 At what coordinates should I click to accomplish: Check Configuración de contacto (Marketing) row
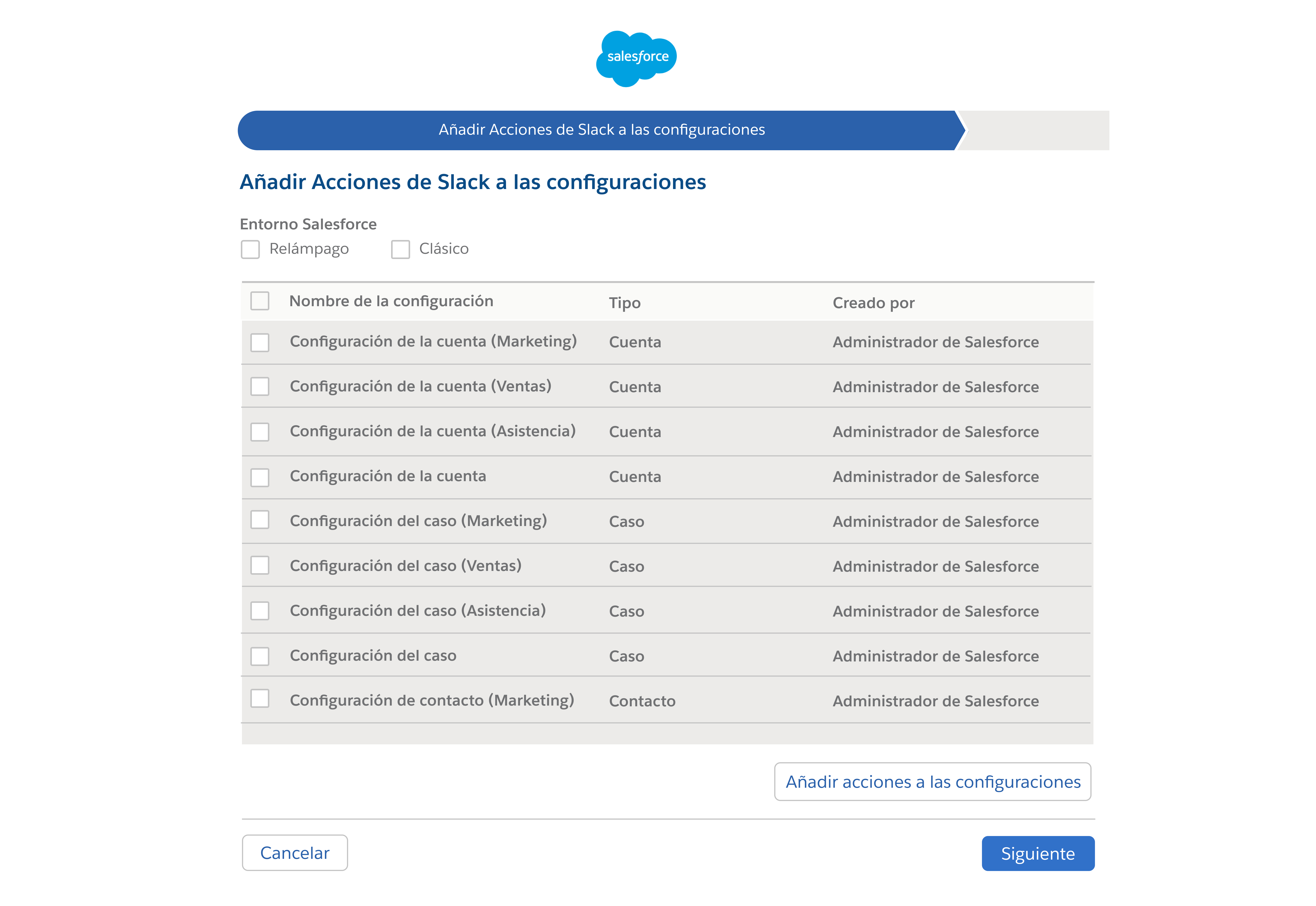click(x=260, y=698)
